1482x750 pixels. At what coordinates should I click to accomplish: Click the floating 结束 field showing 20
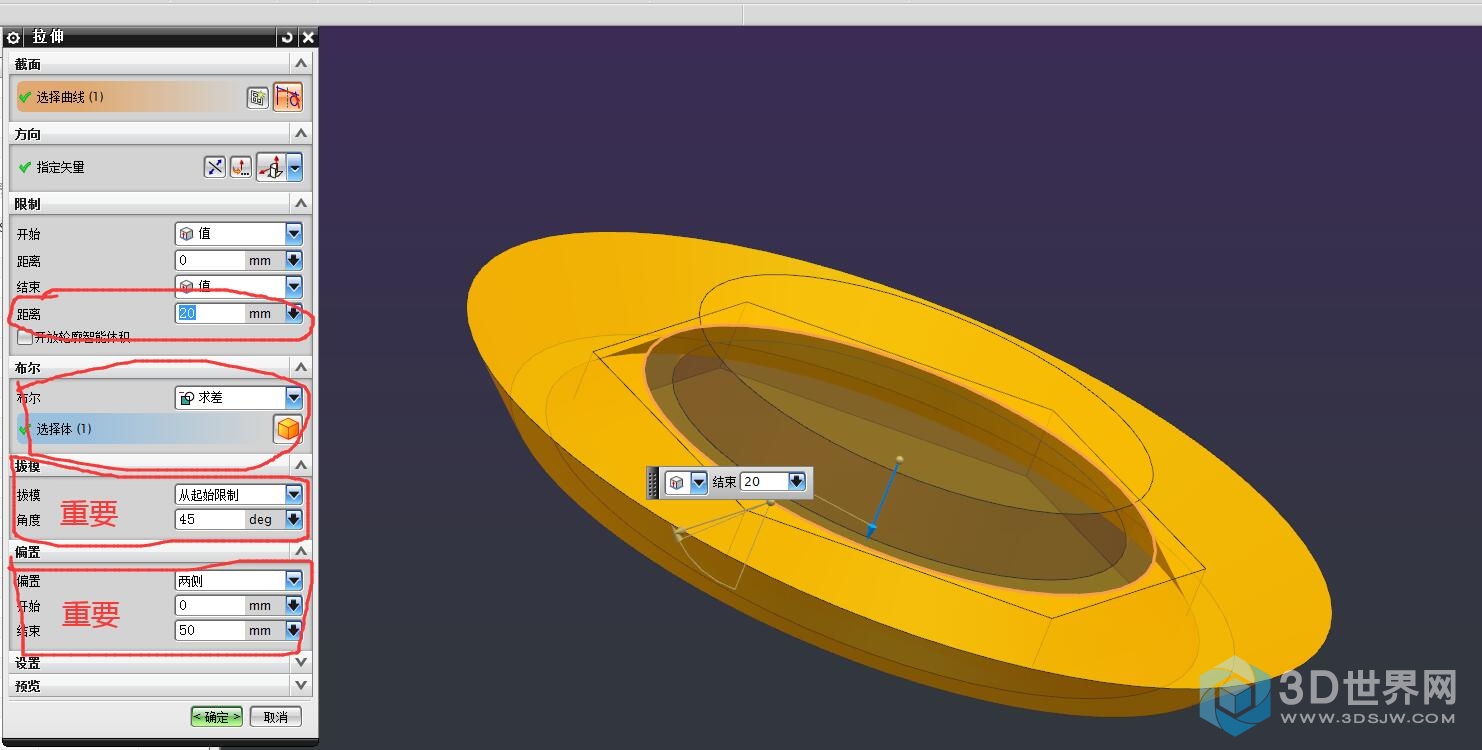click(x=764, y=482)
